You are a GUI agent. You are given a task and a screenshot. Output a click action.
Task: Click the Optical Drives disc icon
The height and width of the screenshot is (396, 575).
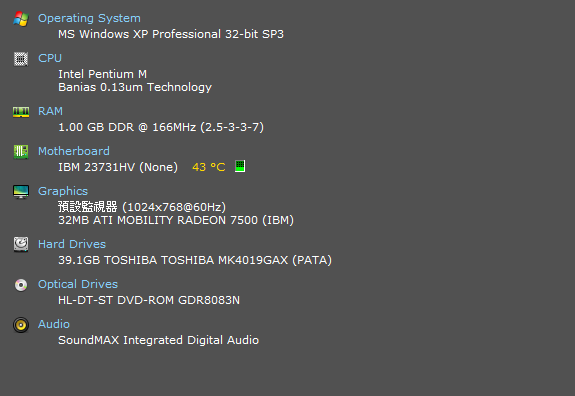21,285
